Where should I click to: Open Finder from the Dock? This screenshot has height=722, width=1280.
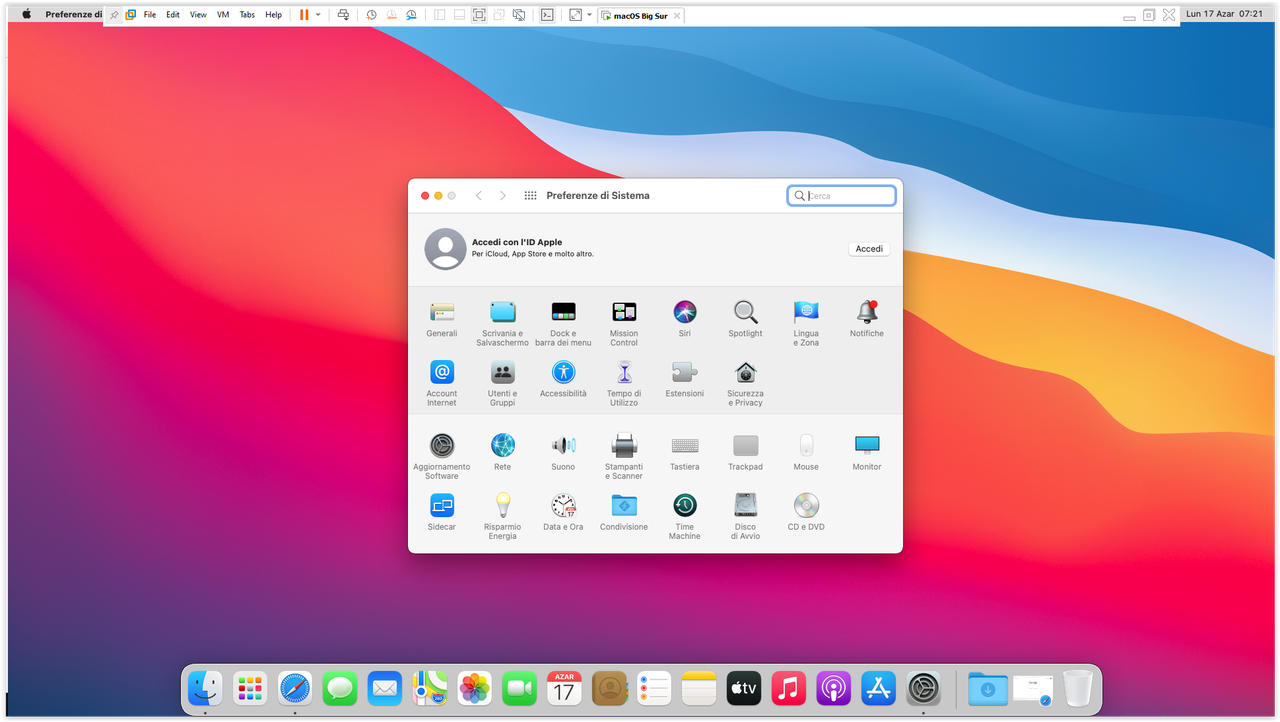[206, 688]
